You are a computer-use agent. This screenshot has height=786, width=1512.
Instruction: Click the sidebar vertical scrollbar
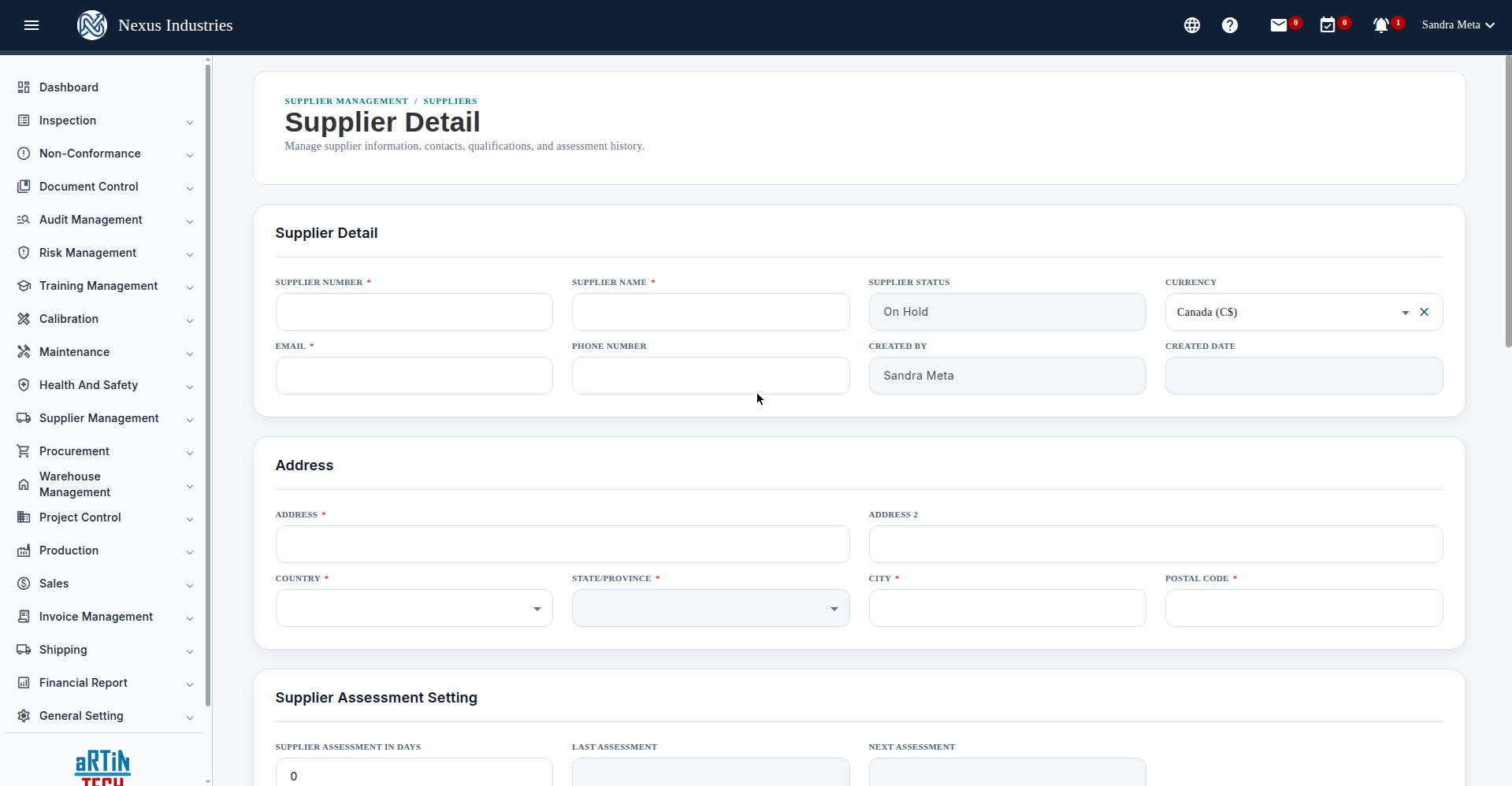[x=208, y=386]
